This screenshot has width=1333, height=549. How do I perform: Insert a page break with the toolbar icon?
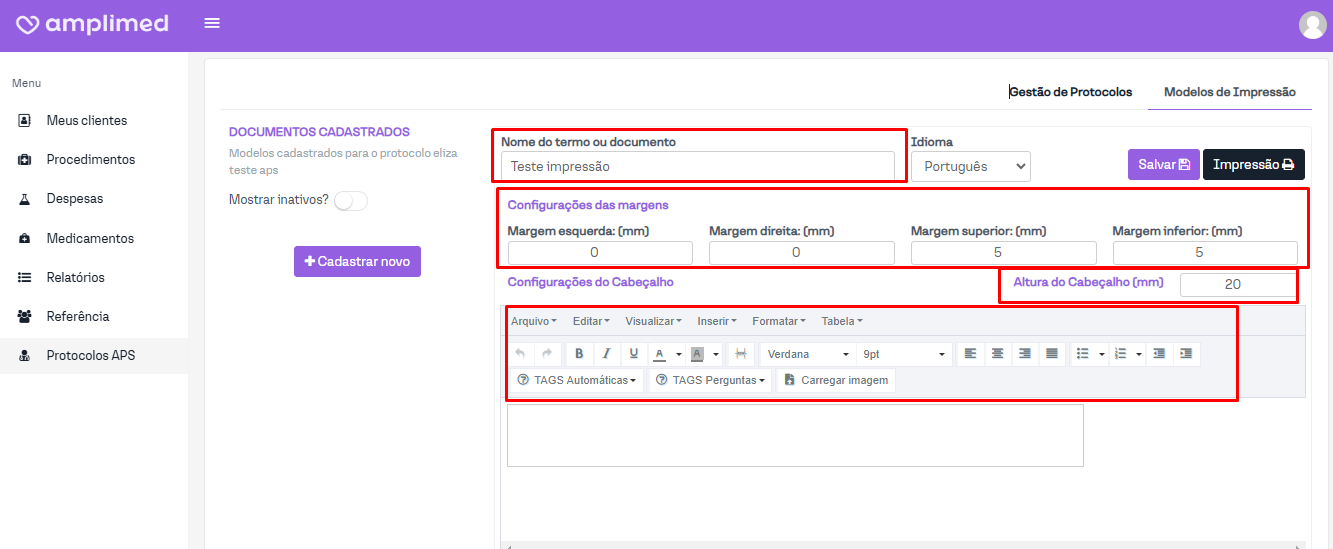click(741, 354)
